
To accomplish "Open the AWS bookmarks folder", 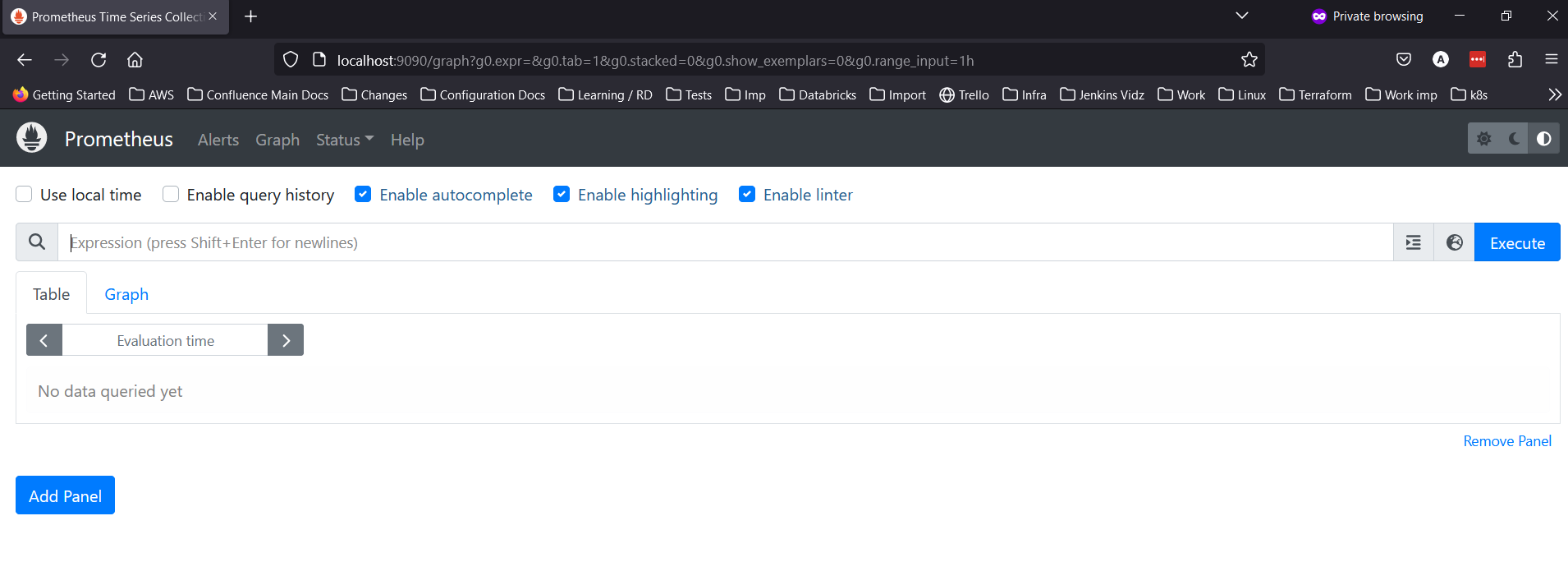I will point(152,94).
